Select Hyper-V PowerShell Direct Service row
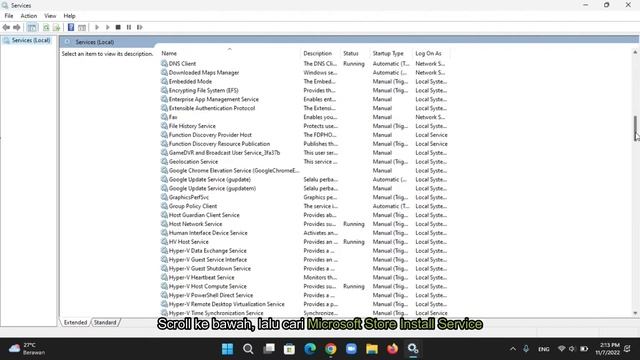The width and height of the screenshot is (640, 360). click(x=304, y=296)
